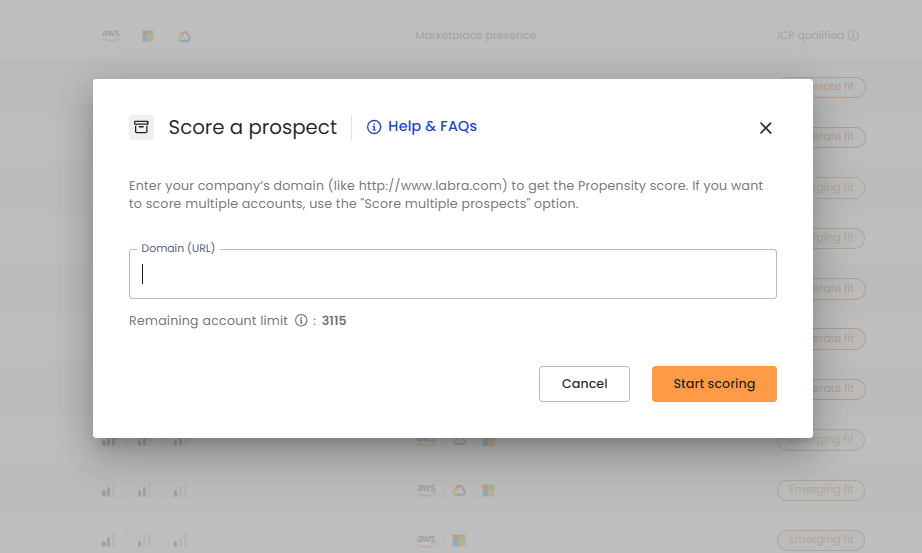Click Google Cloud icon in second-to-last row

[459, 490]
